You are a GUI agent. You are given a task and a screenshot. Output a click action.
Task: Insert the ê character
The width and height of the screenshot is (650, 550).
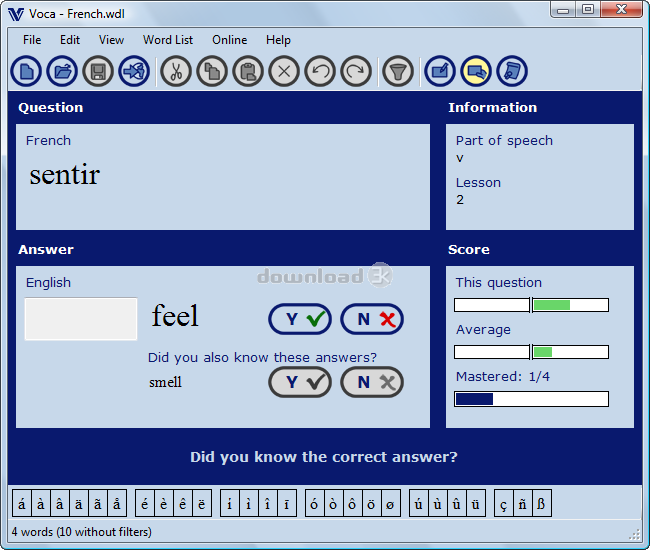pyautogui.click(x=183, y=504)
